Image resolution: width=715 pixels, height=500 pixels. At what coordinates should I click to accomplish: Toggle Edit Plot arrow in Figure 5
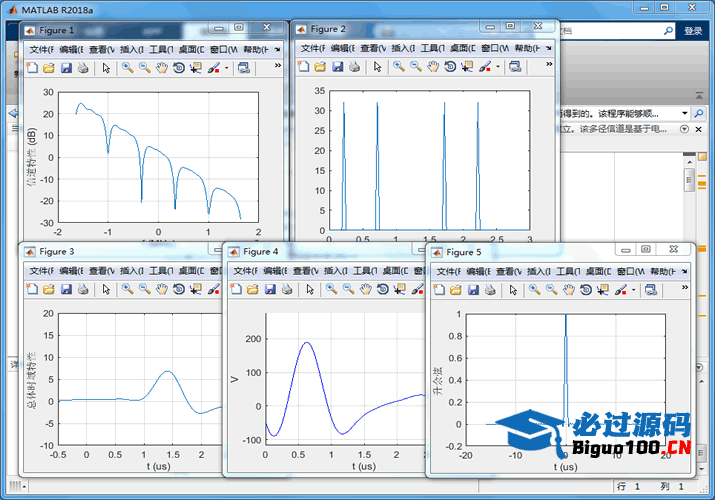click(513, 290)
